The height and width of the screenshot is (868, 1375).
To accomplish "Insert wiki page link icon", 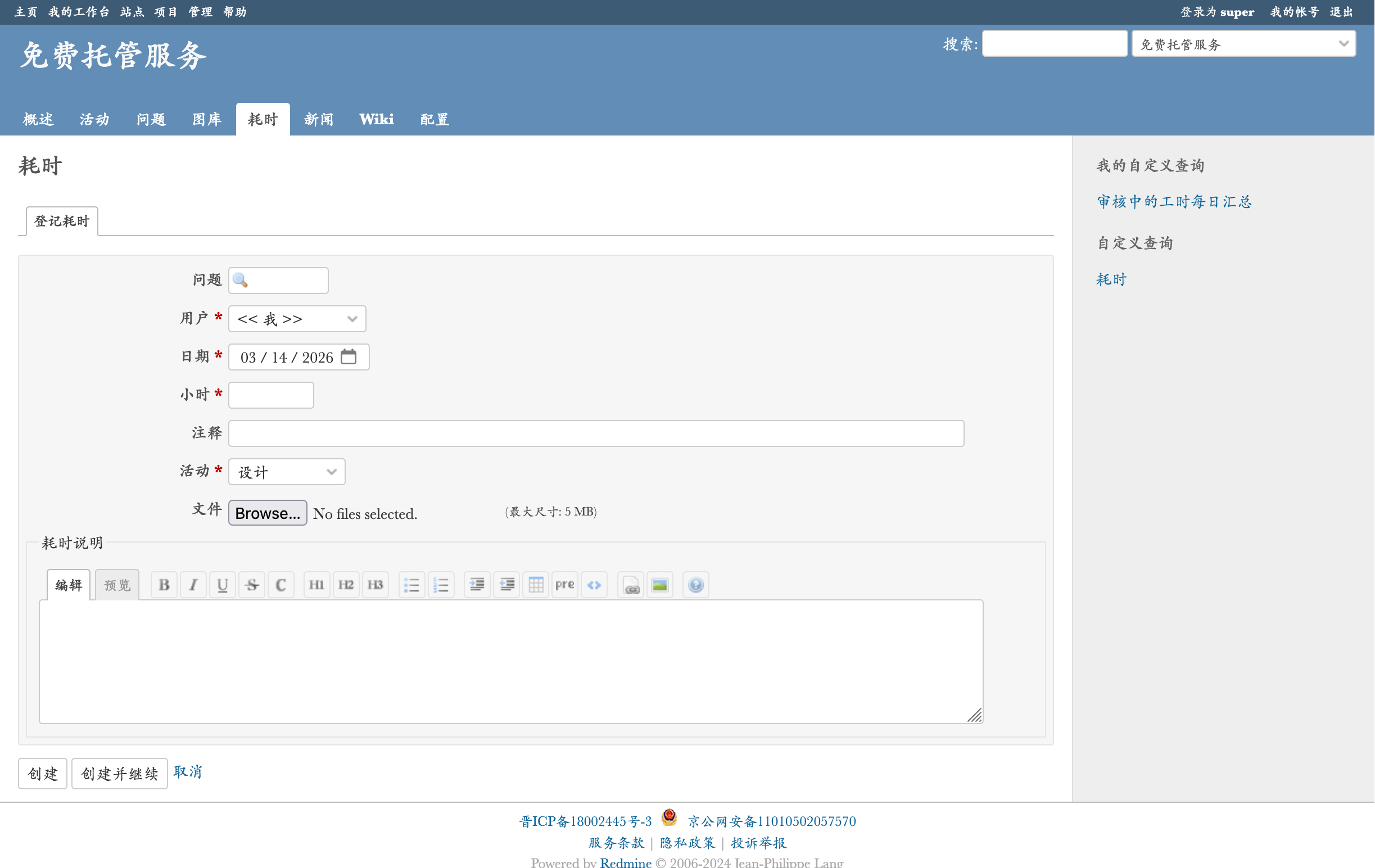I will tap(631, 585).
